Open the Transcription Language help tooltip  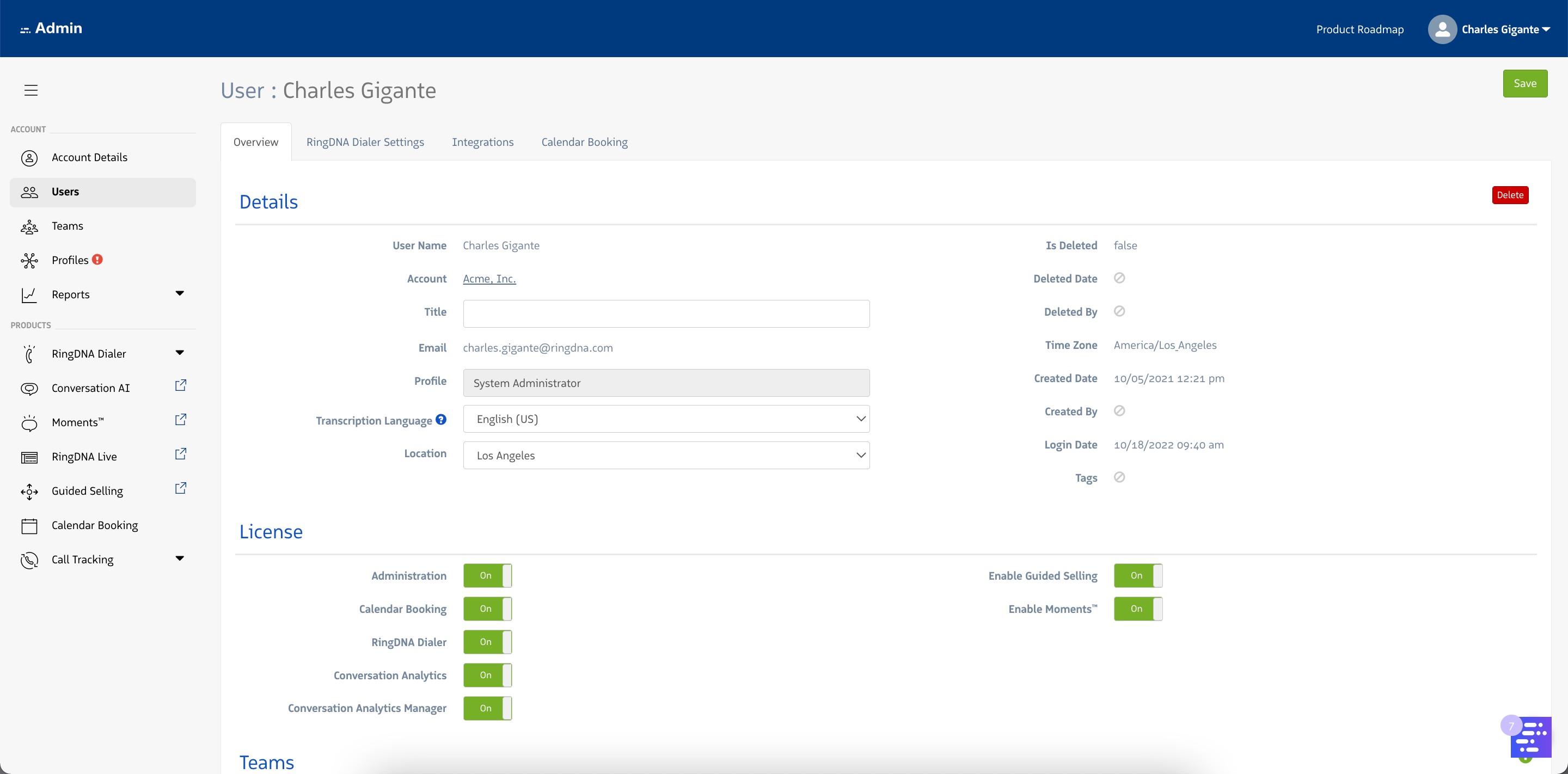coord(440,419)
